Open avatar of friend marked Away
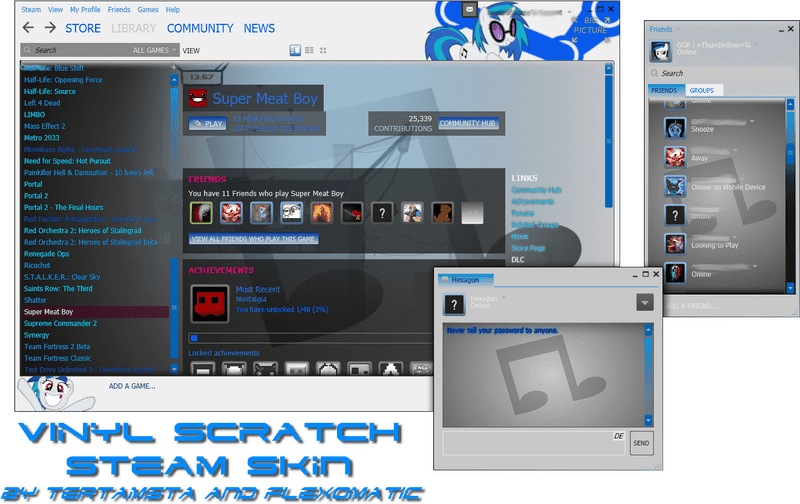This screenshot has width=800, height=504. (x=675, y=157)
